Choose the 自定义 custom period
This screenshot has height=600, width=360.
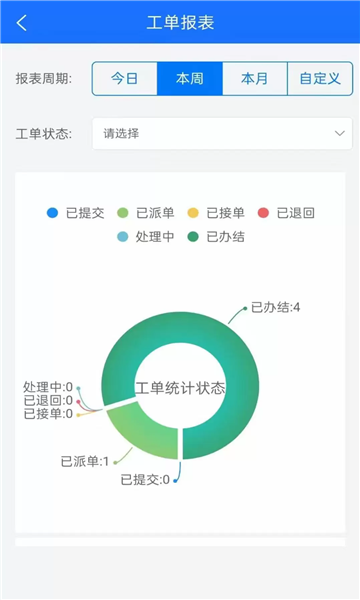pos(320,78)
